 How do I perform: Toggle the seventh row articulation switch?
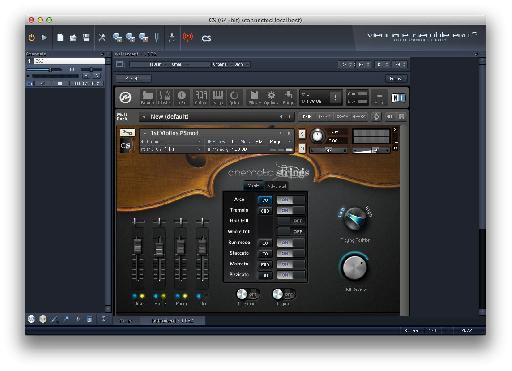point(290,264)
